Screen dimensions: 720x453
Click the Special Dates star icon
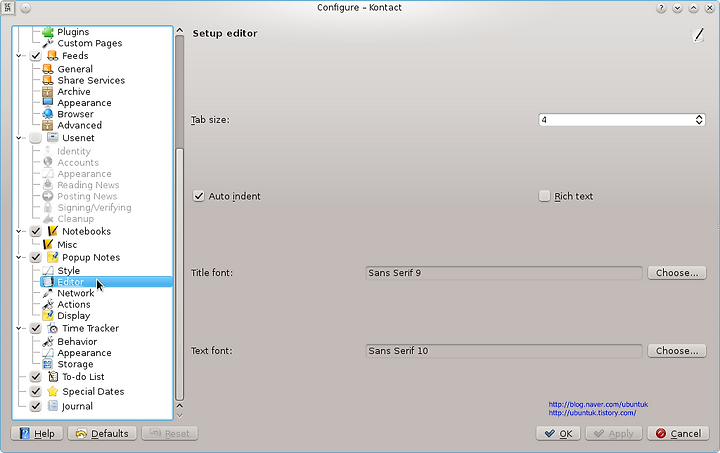[x=53, y=391]
